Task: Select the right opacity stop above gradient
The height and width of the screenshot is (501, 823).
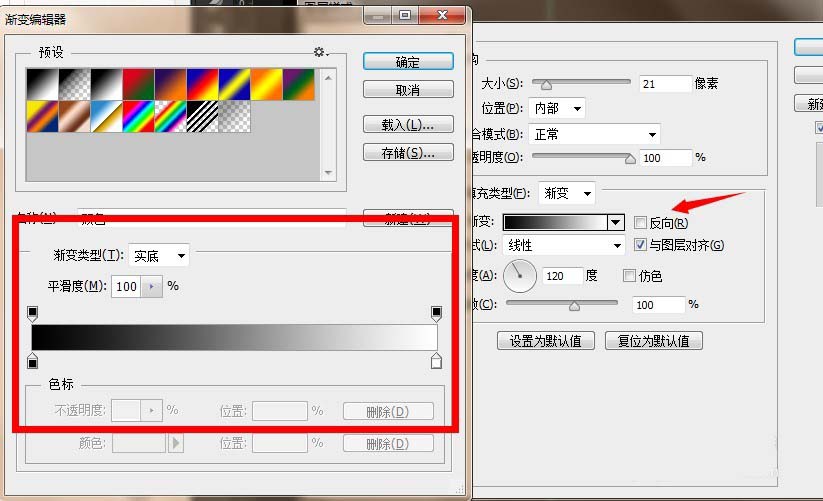Action: [x=436, y=314]
